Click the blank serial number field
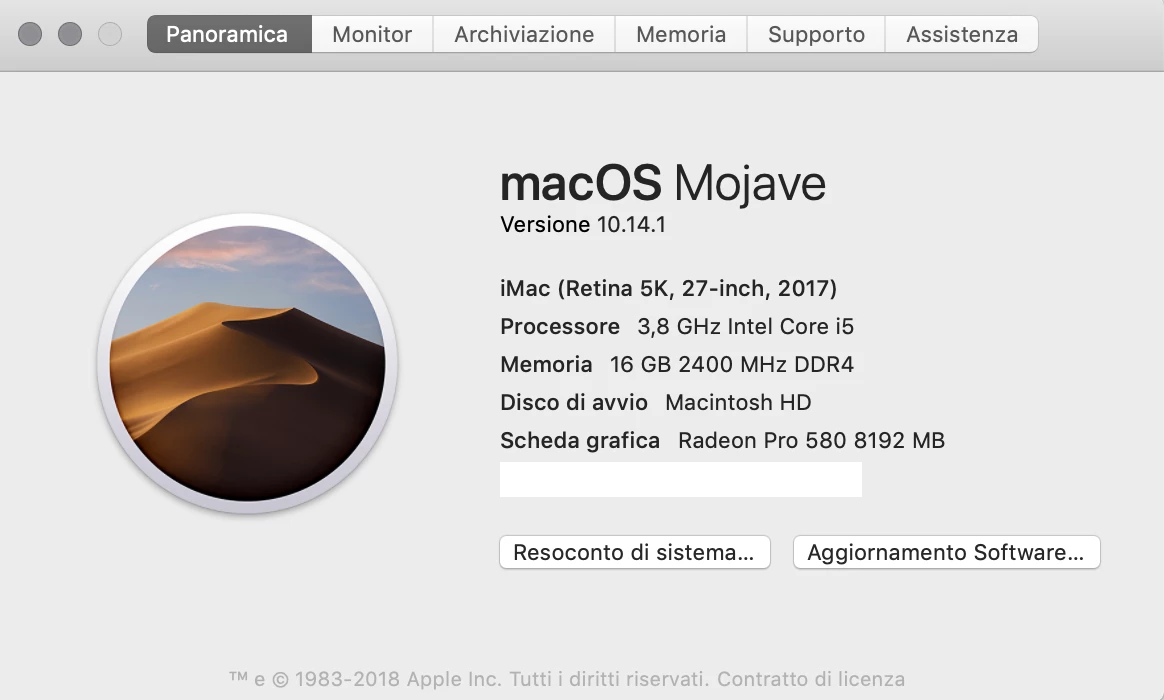This screenshot has height=700, width=1164. (681, 480)
